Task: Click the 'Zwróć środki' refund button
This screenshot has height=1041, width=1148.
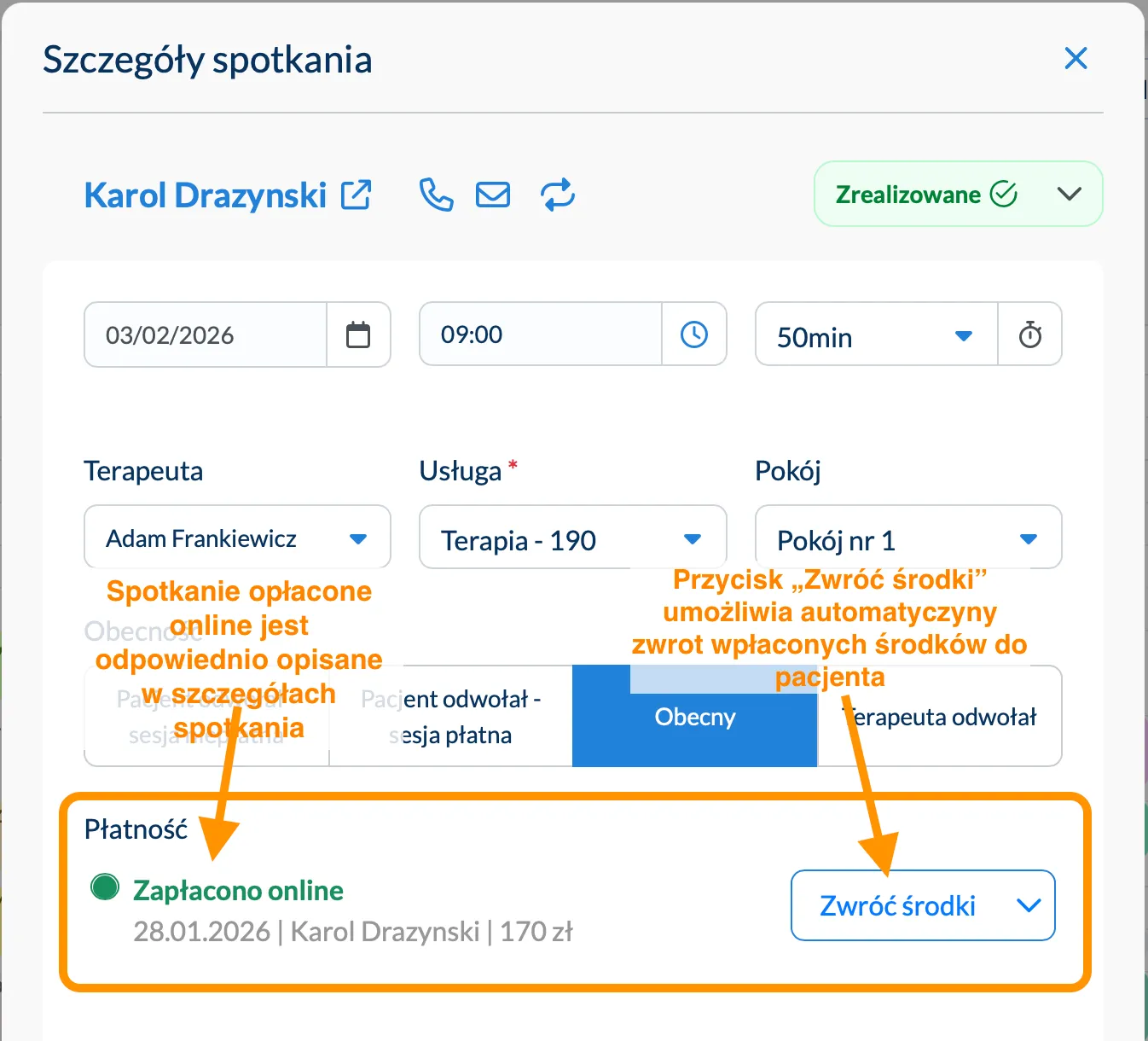Action: (898, 905)
